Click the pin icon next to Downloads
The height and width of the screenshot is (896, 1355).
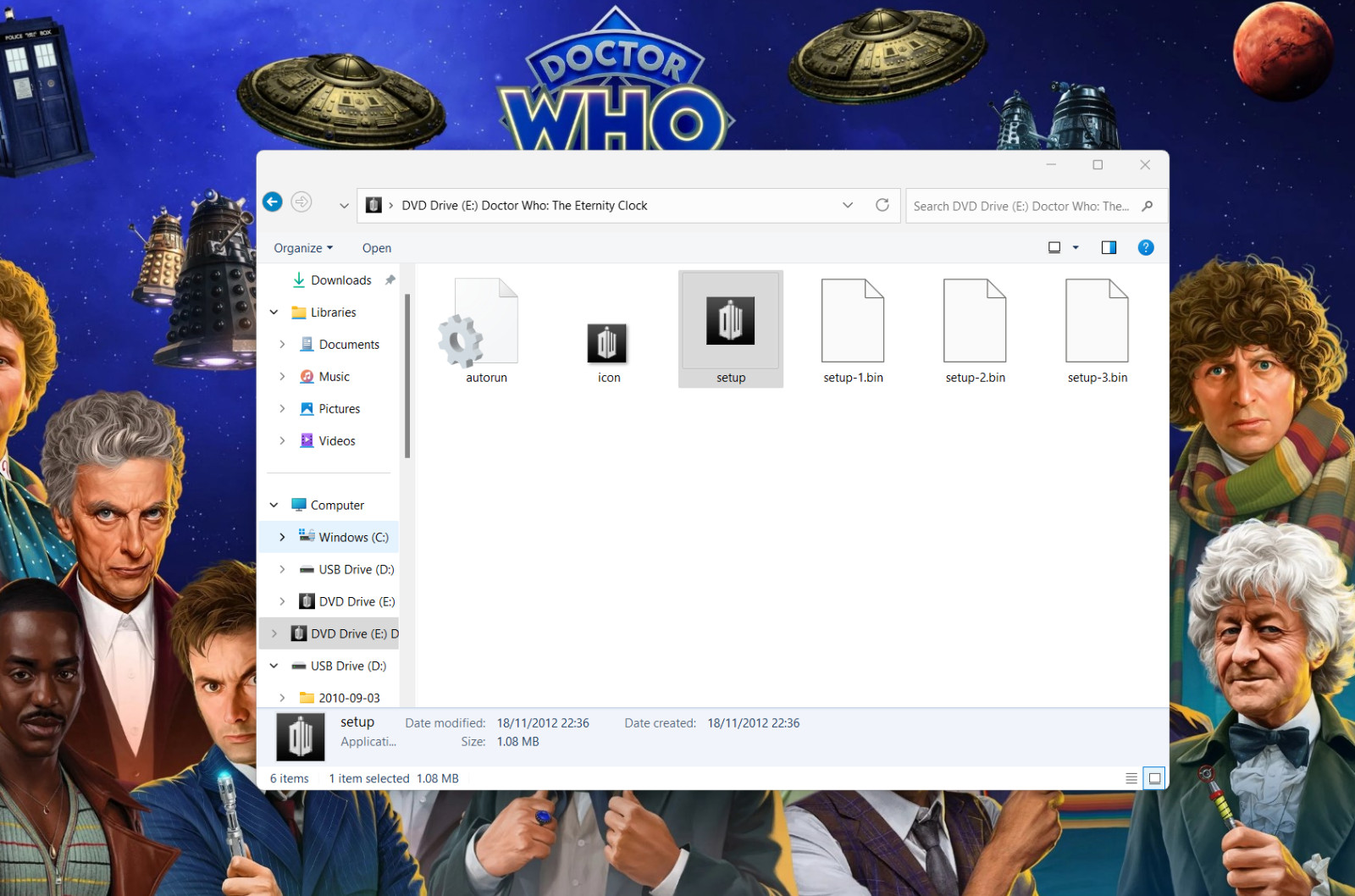tap(390, 280)
